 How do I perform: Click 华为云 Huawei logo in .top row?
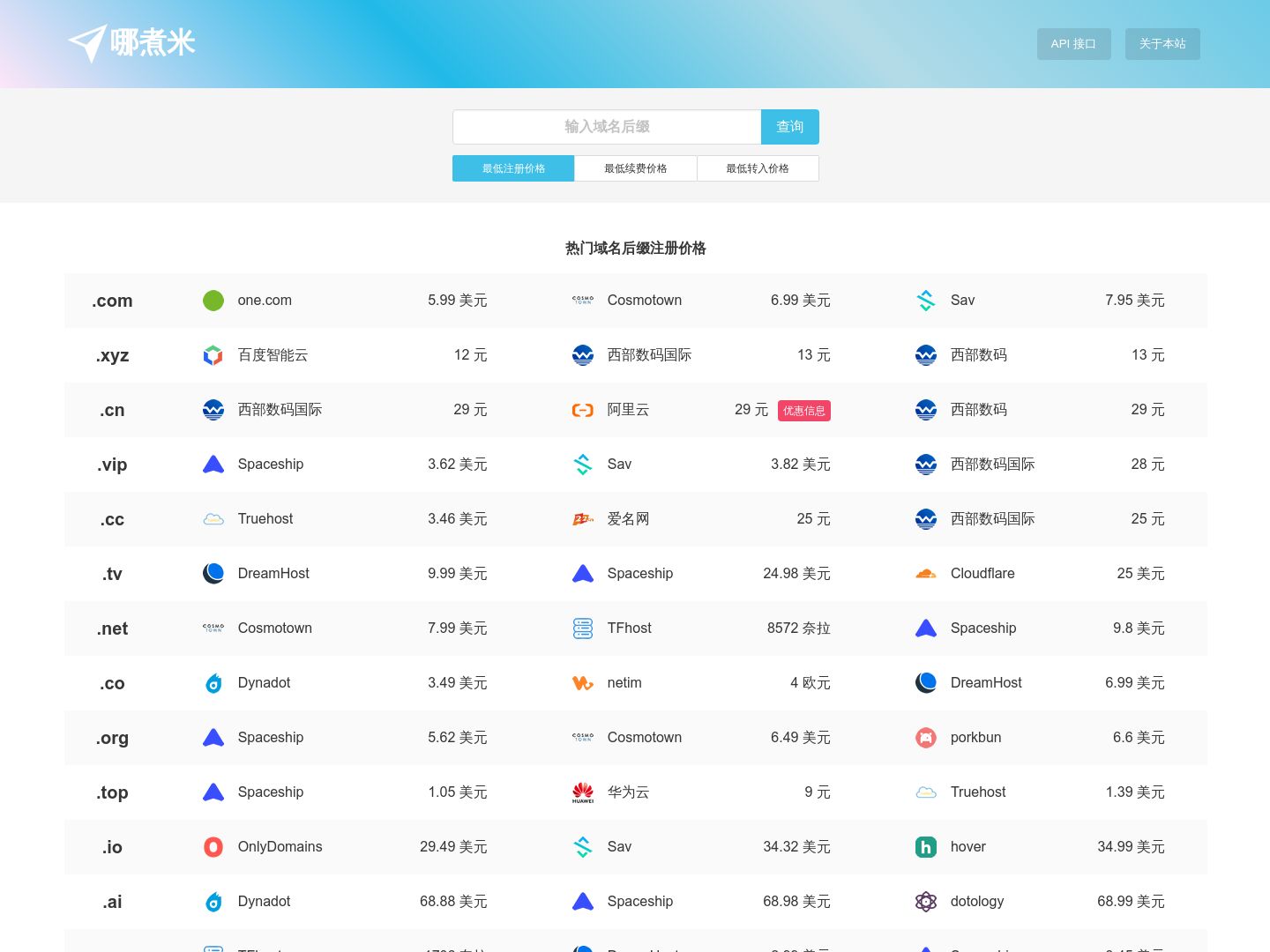583,792
